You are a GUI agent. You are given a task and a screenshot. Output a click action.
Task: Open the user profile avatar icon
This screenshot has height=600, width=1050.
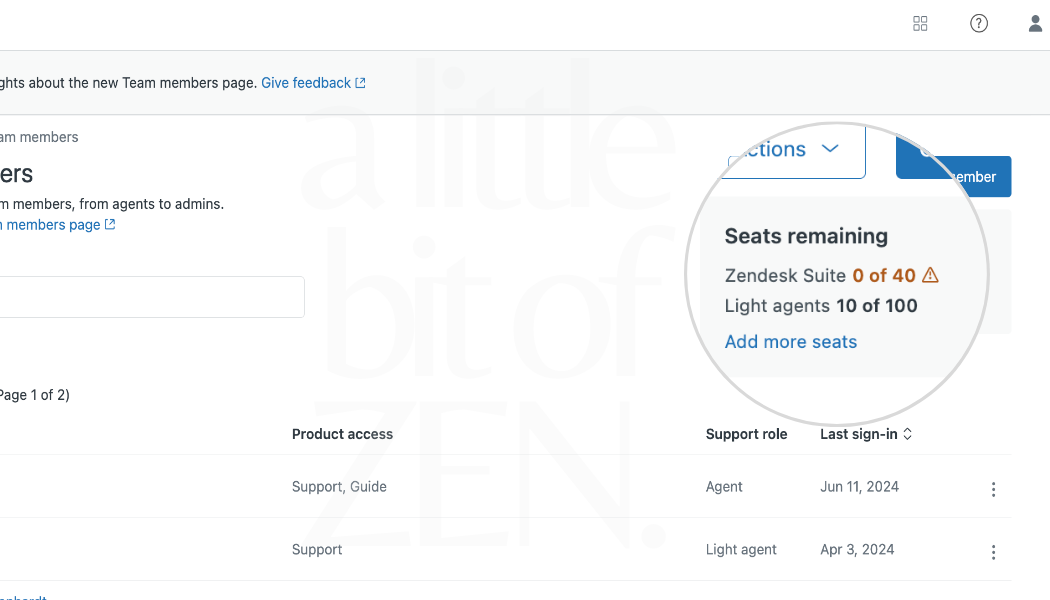coord(1035,24)
